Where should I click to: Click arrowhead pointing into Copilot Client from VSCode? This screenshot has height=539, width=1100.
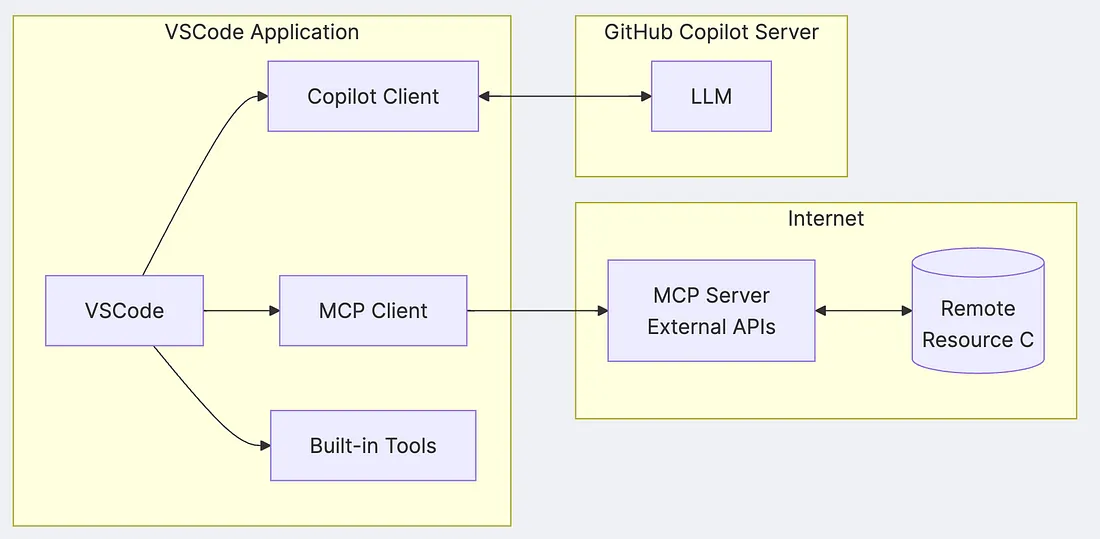(262, 96)
